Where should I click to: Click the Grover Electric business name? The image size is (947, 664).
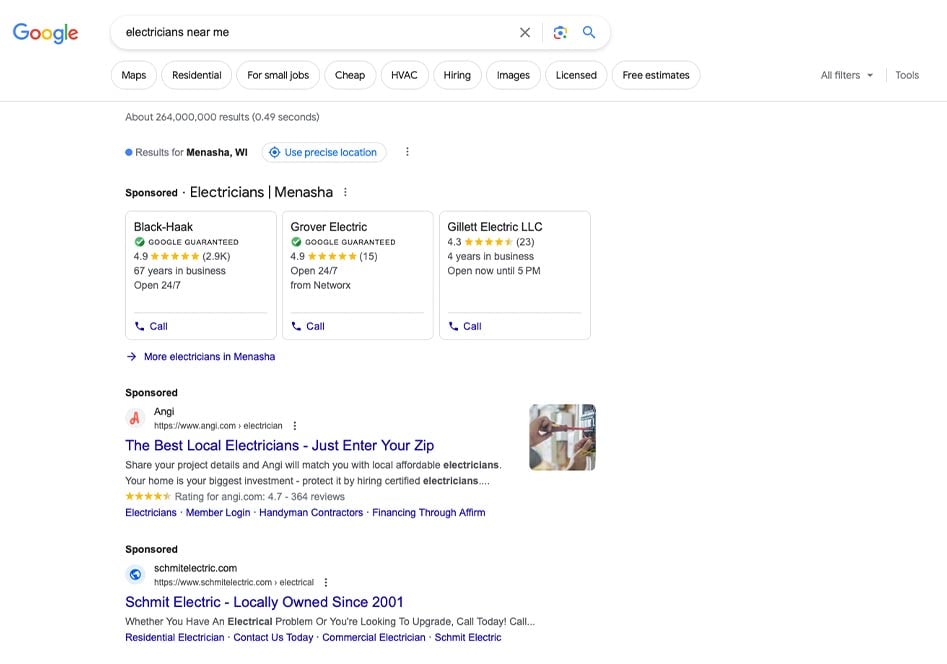tap(329, 227)
